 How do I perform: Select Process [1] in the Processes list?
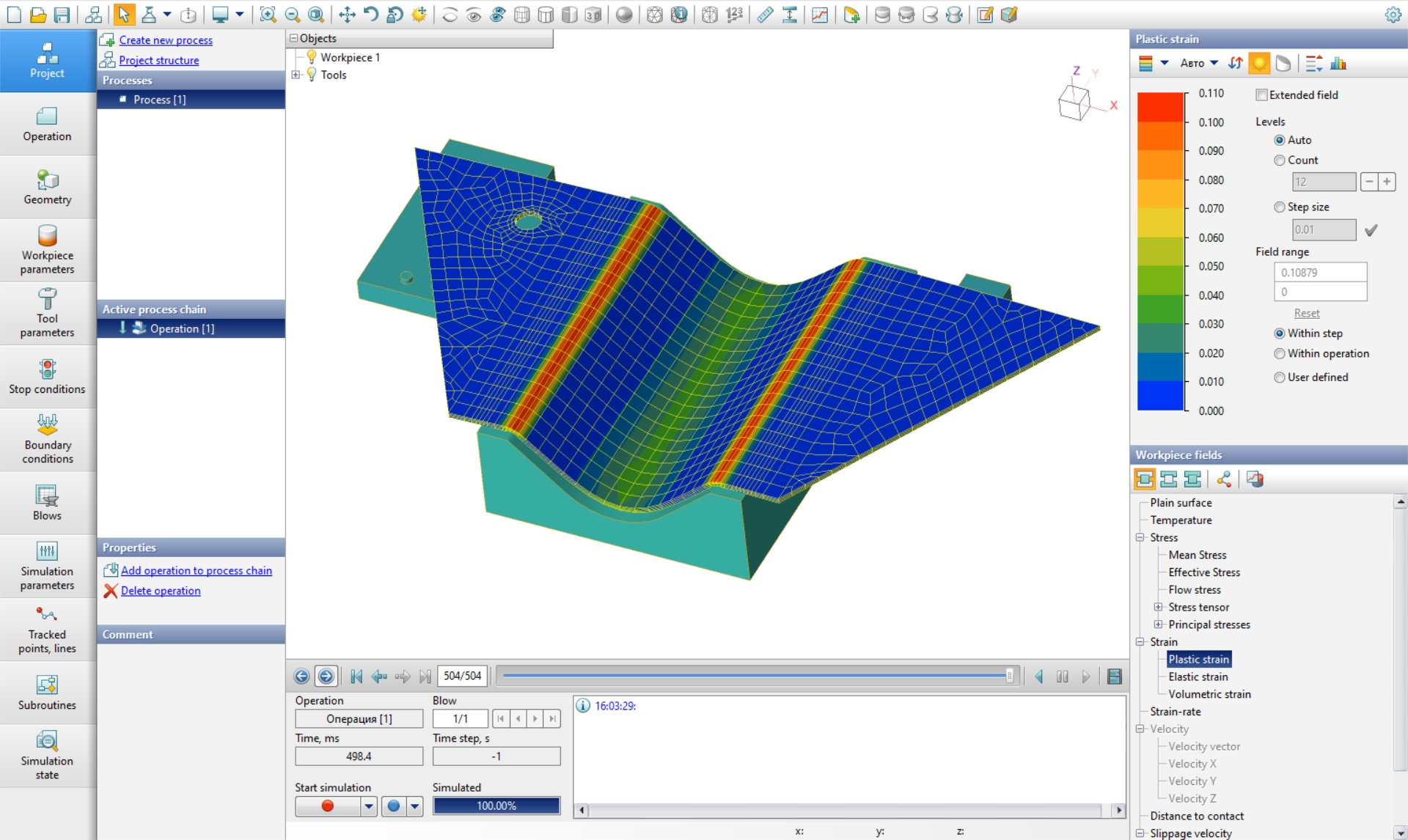tap(160, 100)
